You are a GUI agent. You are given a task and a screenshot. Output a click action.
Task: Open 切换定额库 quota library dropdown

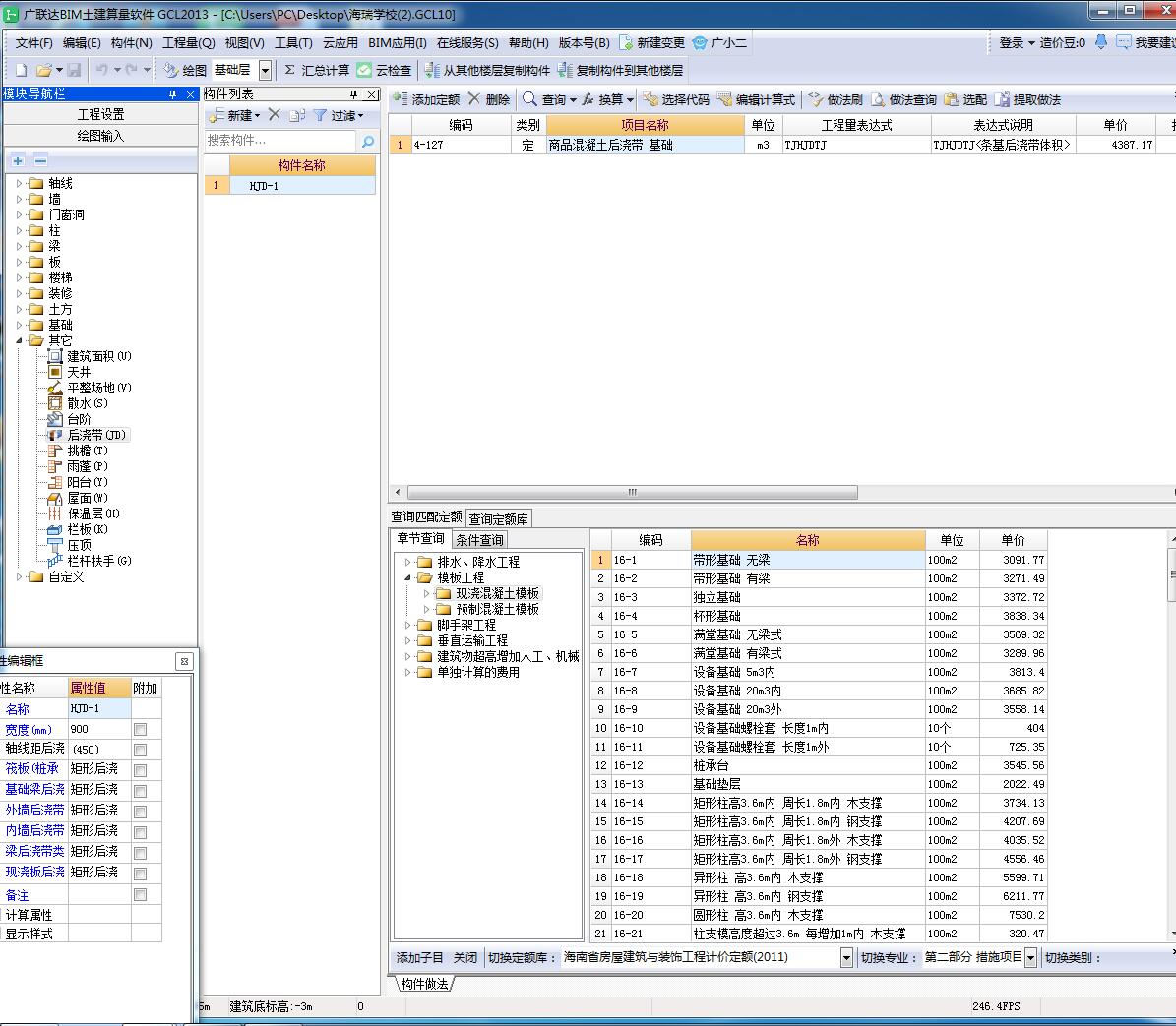(846, 957)
